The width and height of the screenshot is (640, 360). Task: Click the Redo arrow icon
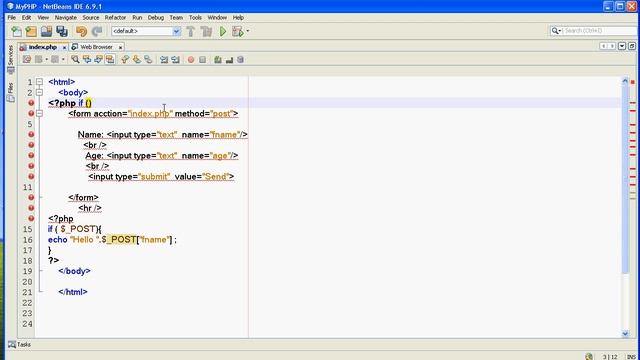(97, 31)
